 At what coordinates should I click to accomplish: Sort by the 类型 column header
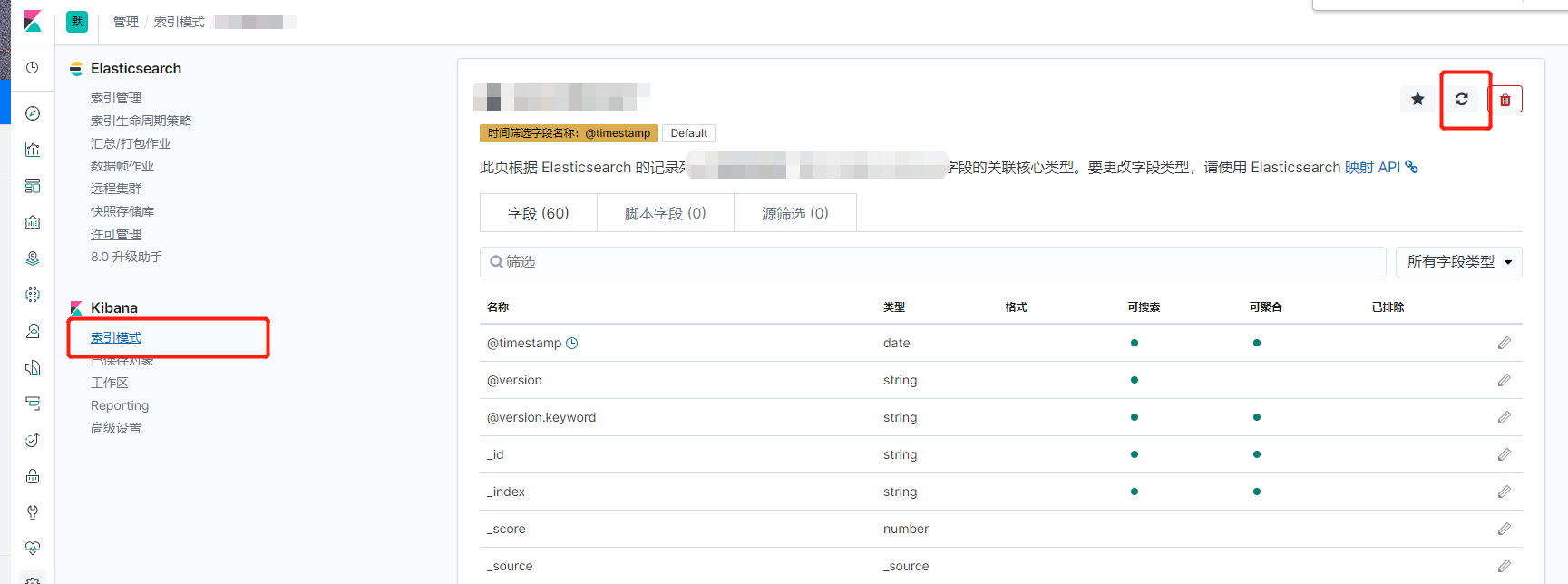click(x=894, y=307)
